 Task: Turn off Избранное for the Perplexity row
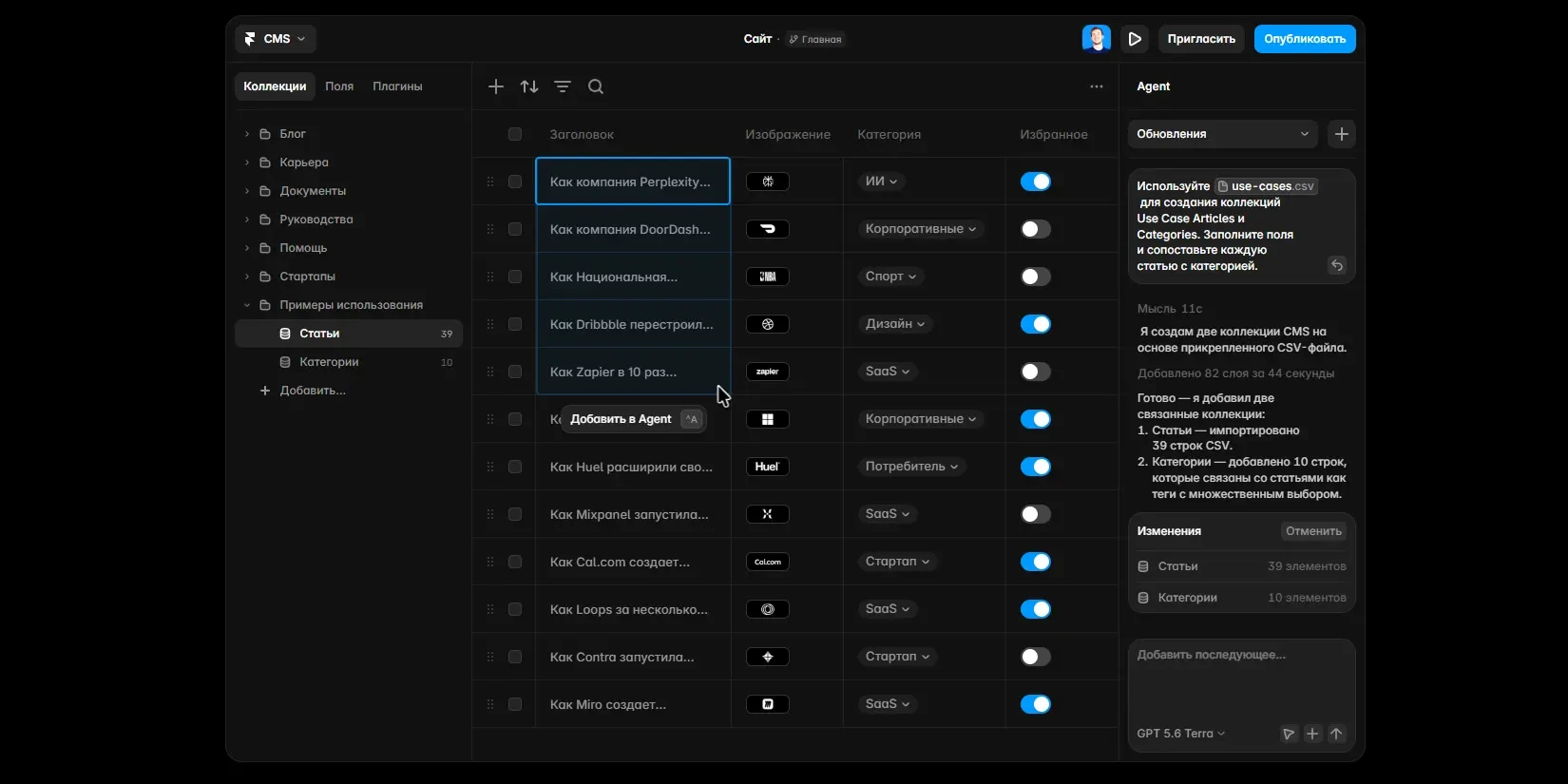coord(1036,182)
